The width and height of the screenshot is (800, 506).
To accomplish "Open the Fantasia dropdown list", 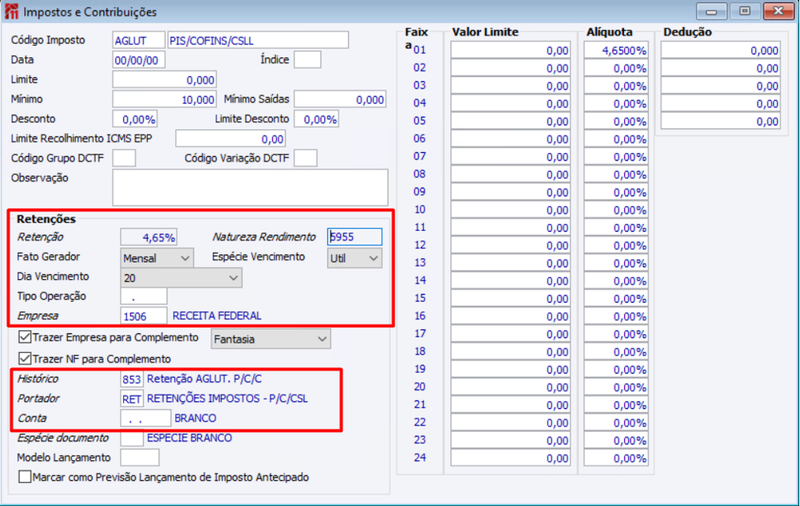I will [270, 339].
